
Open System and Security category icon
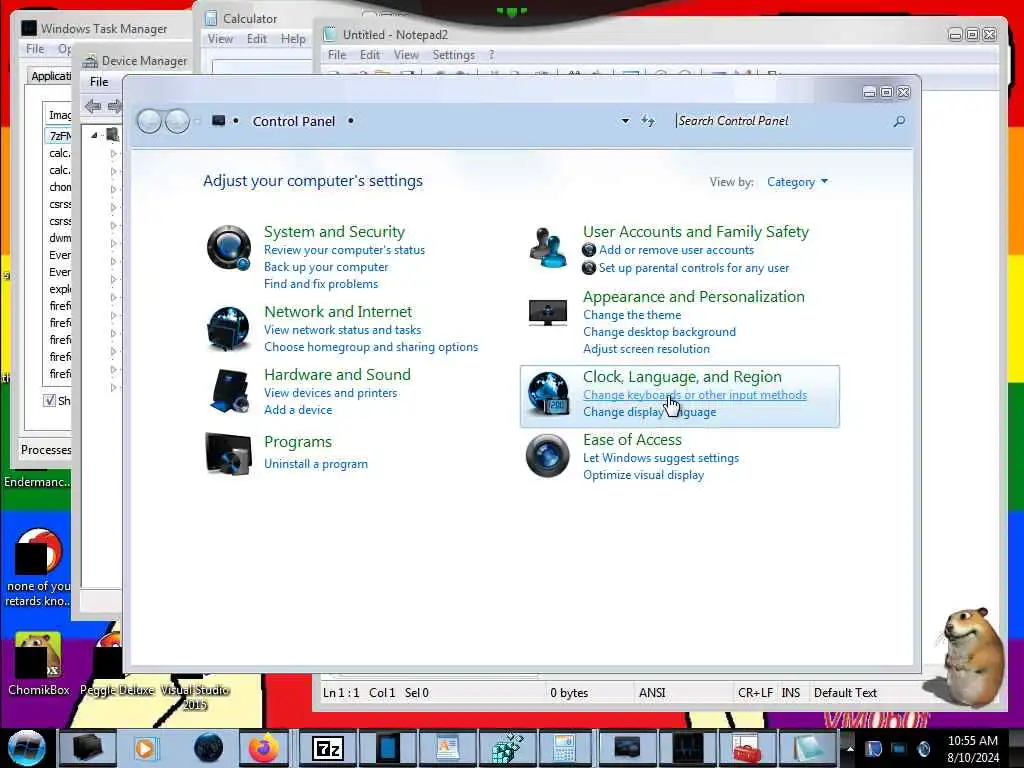click(229, 248)
